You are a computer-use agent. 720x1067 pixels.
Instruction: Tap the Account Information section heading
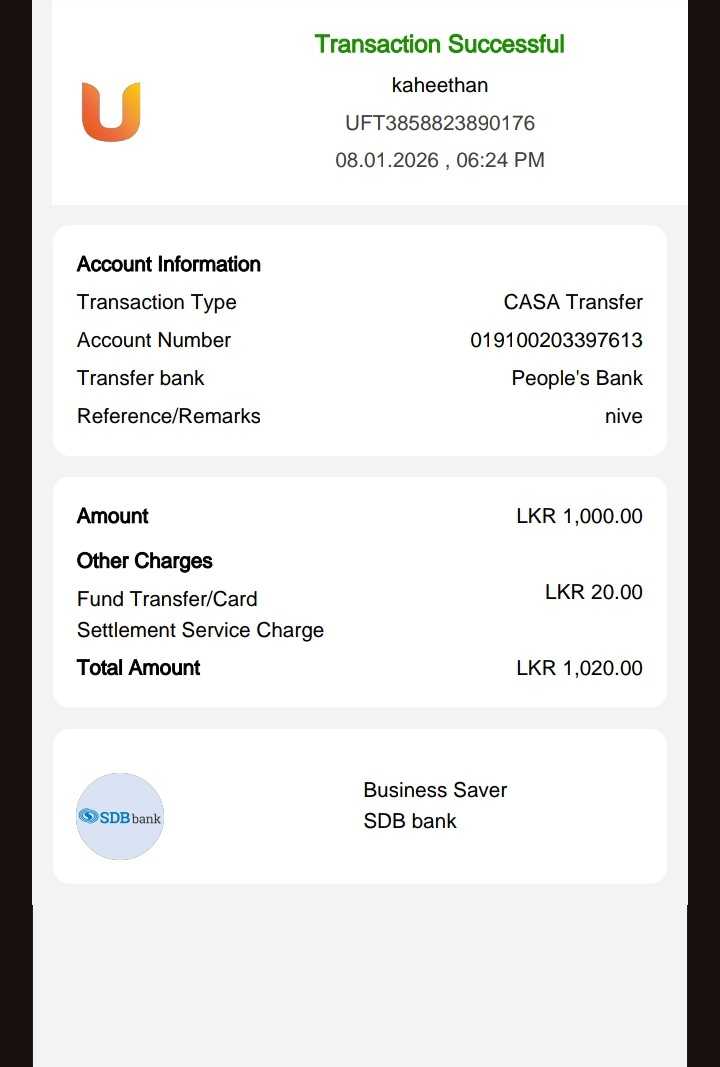tap(169, 264)
